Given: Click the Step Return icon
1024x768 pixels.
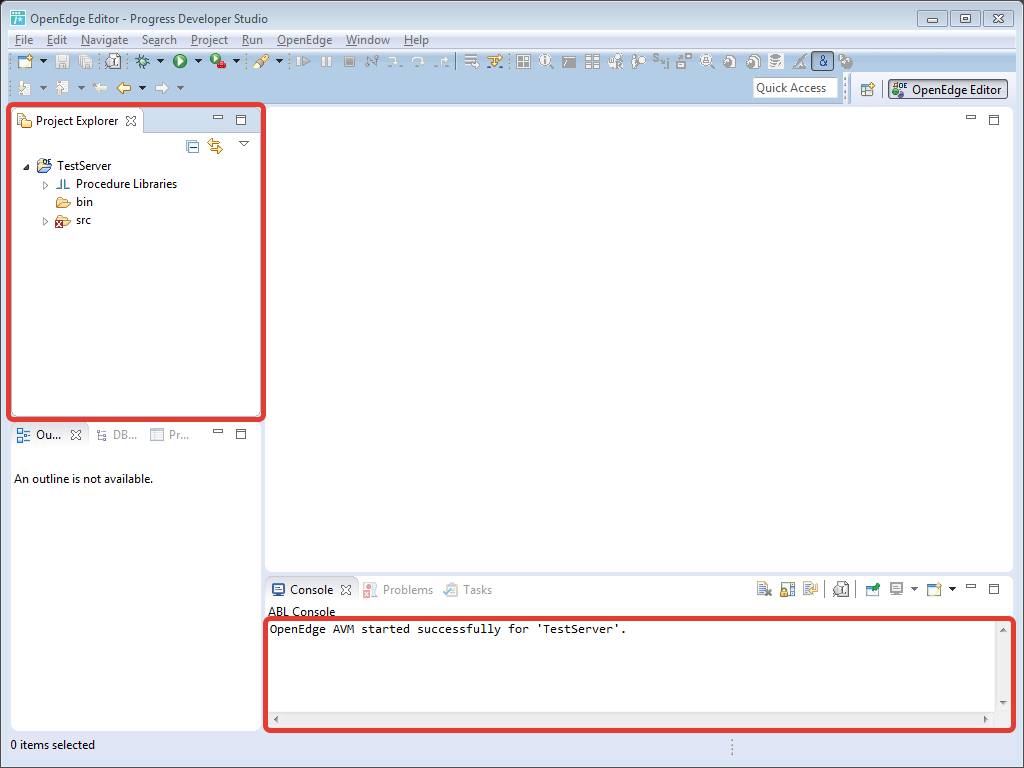Looking at the screenshot, I should point(442,61).
